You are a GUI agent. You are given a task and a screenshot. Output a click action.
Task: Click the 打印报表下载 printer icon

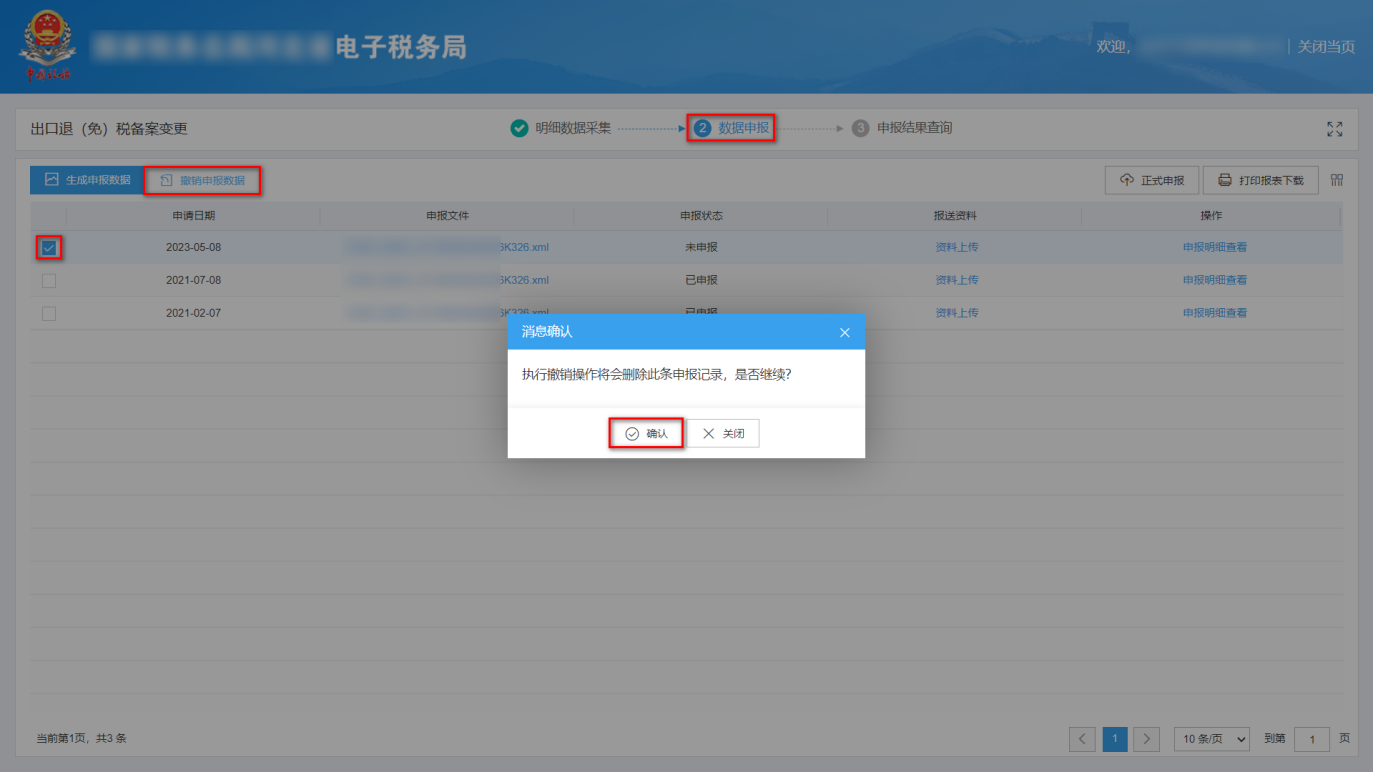point(1222,179)
